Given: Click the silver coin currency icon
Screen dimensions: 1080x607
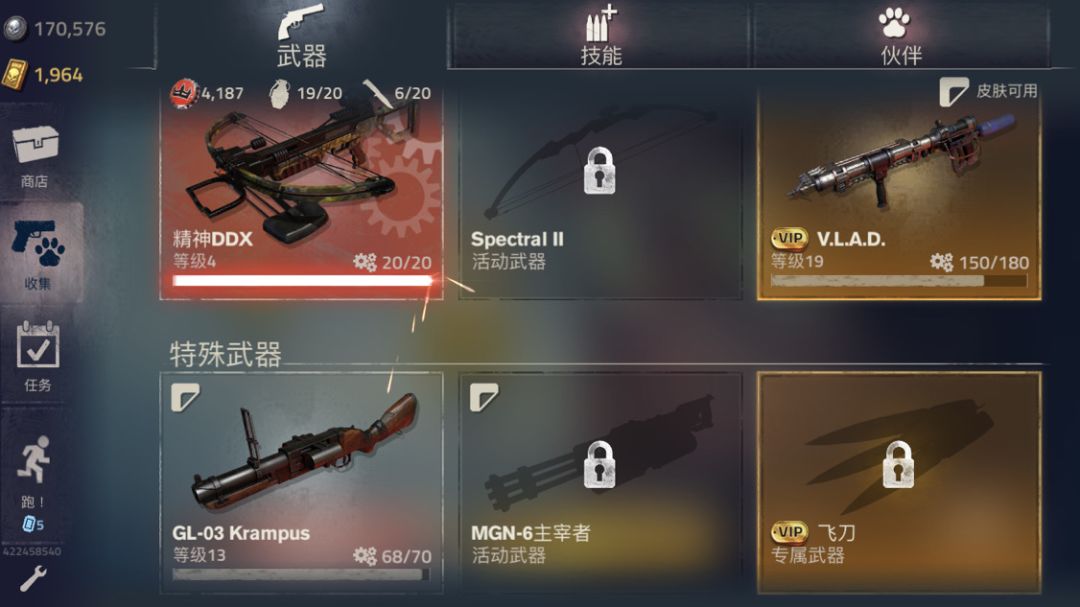Looking at the screenshot, I should (15, 28).
